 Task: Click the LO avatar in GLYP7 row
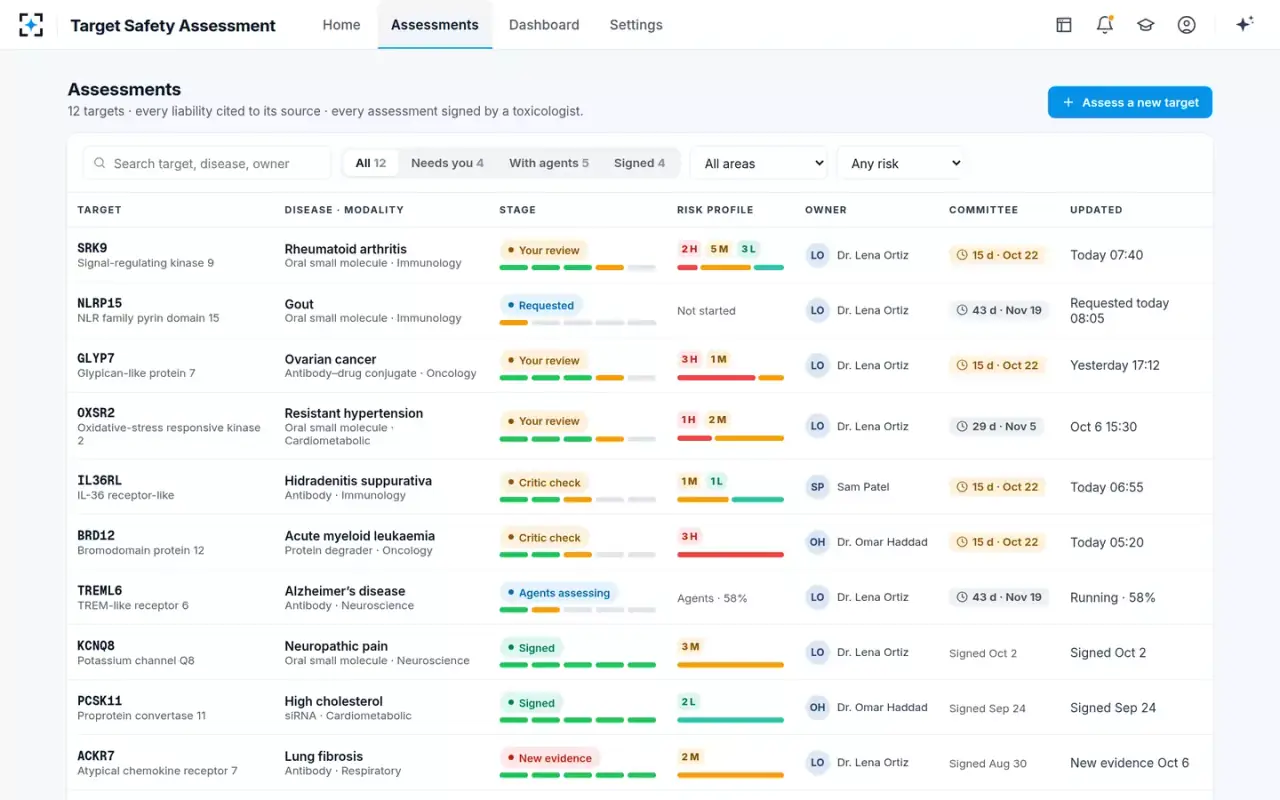pyautogui.click(x=817, y=365)
